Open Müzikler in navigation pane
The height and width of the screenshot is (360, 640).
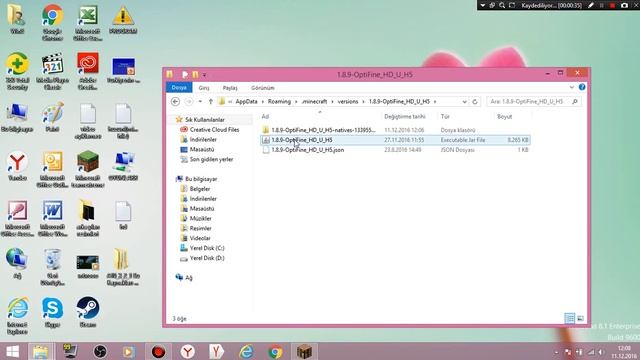coord(196,218)
